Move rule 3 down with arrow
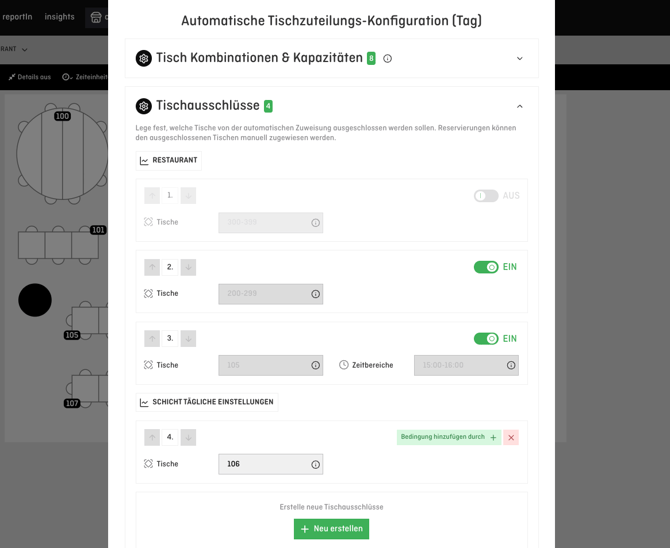Viewport: 670px width, 548px height. [x=188, y=339]
